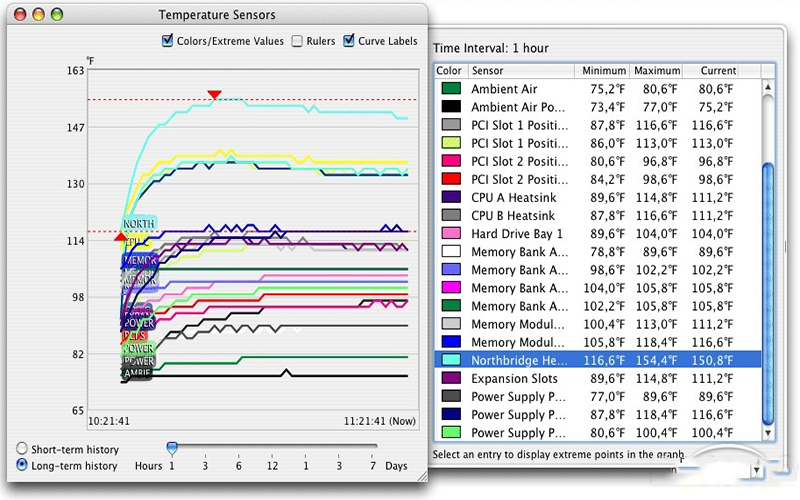
Task: Select the Hard Drive Bay 1 row
Action: pos(598,234)
